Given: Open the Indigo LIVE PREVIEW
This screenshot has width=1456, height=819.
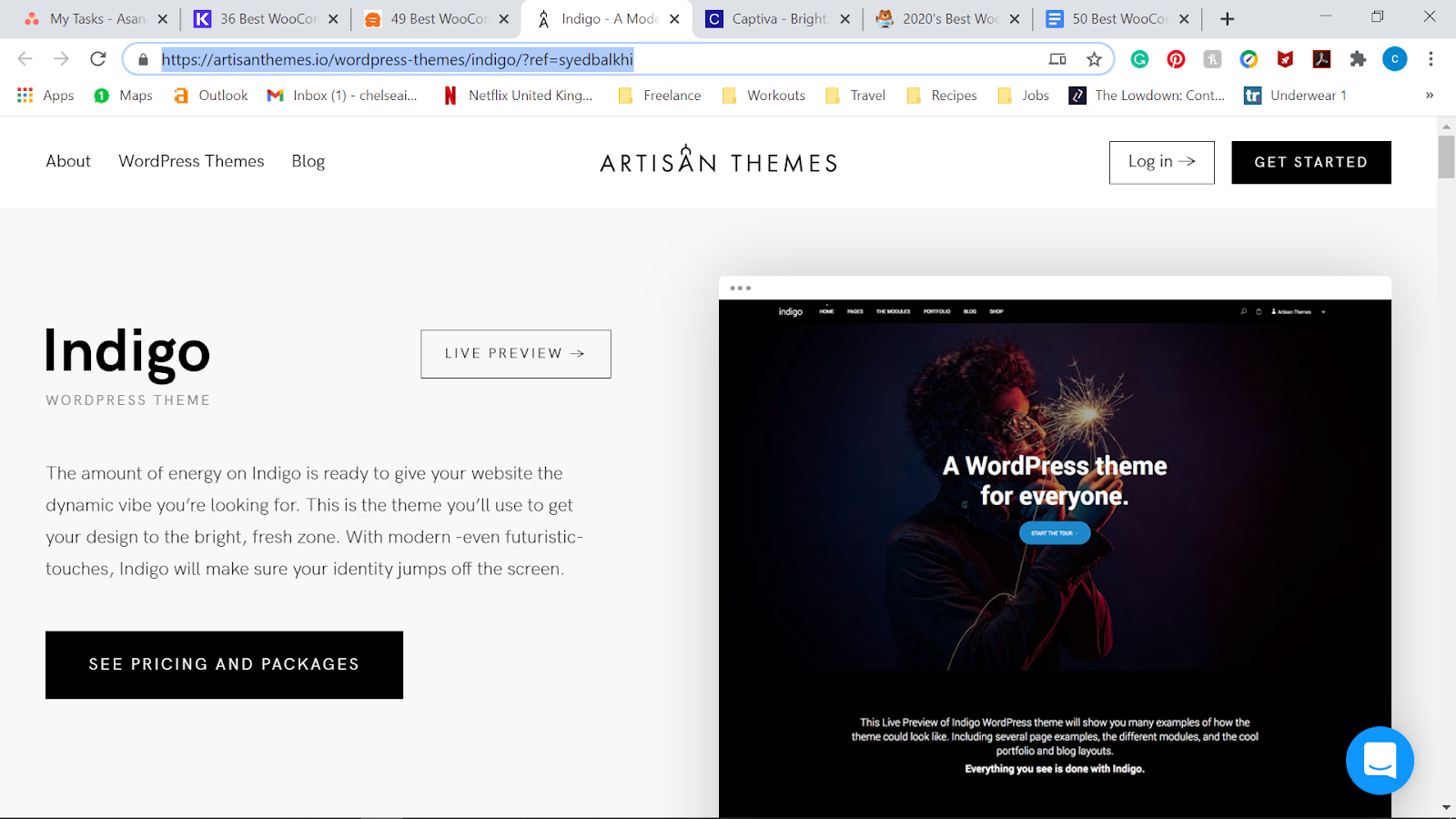Looking at the screenshot, I should 516,354.
